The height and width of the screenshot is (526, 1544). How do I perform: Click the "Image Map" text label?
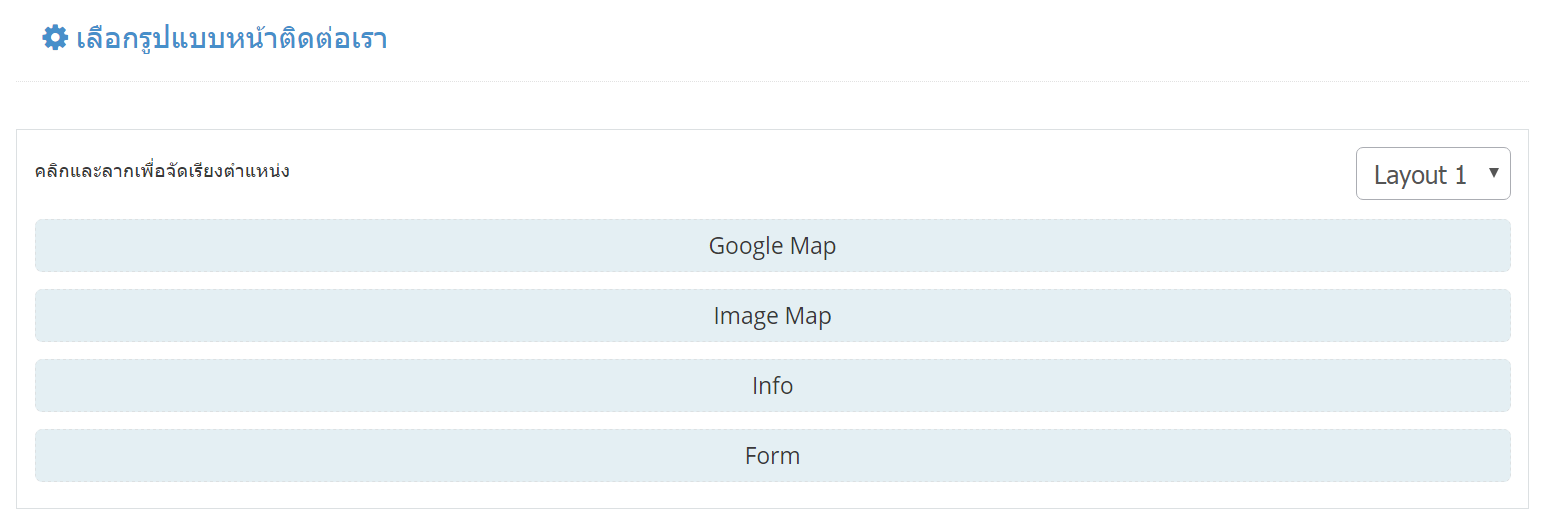point(772,316)
